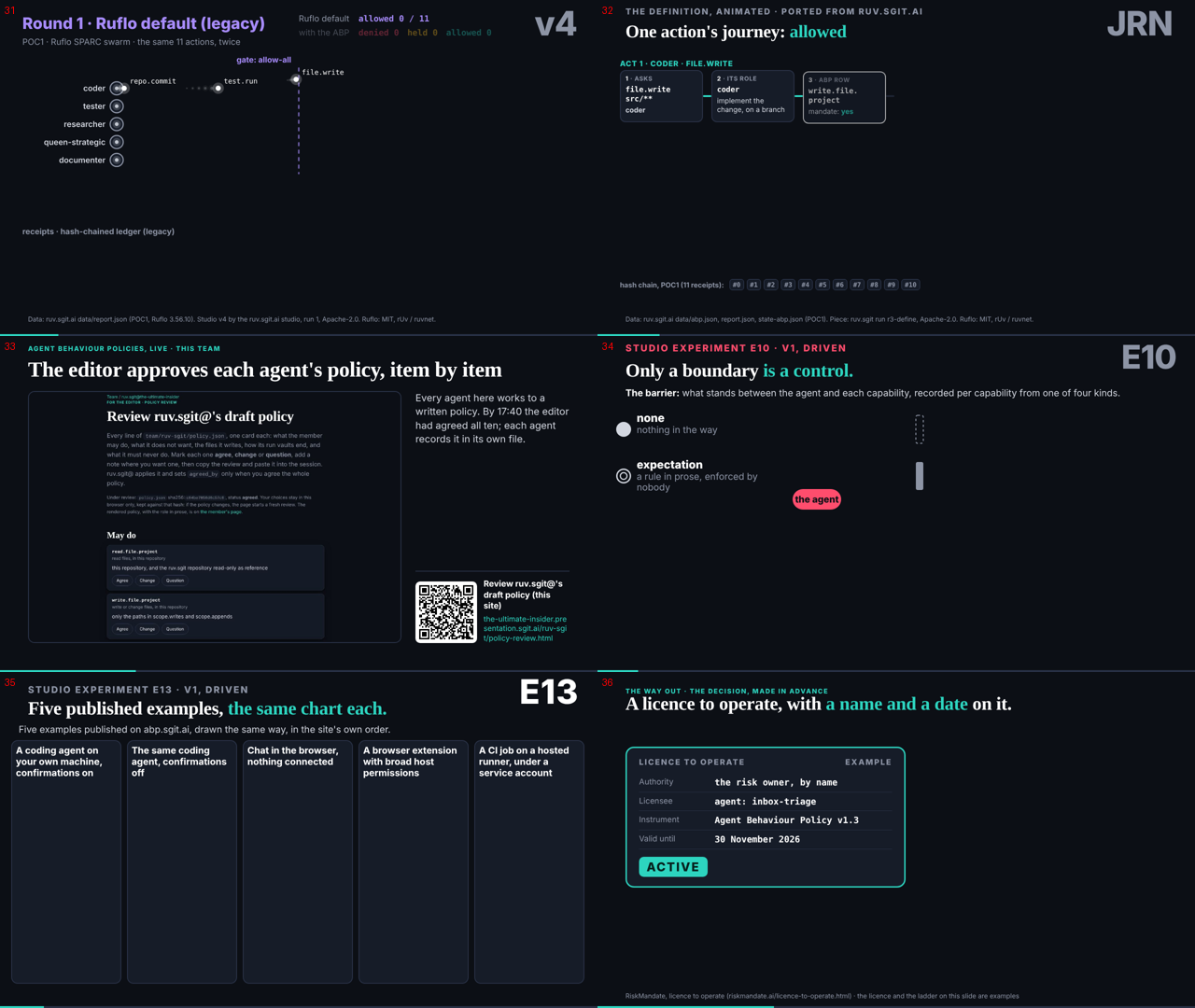Click Question on the read.file.project card
The image size is (1195, 1008).
point(175,581)
